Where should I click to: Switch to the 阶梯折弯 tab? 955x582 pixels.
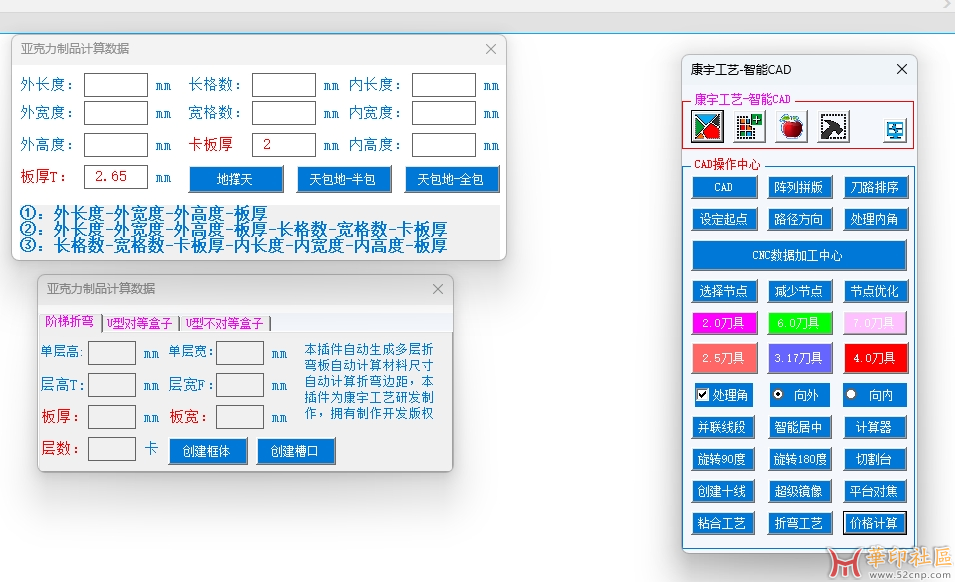pos(70,321)
